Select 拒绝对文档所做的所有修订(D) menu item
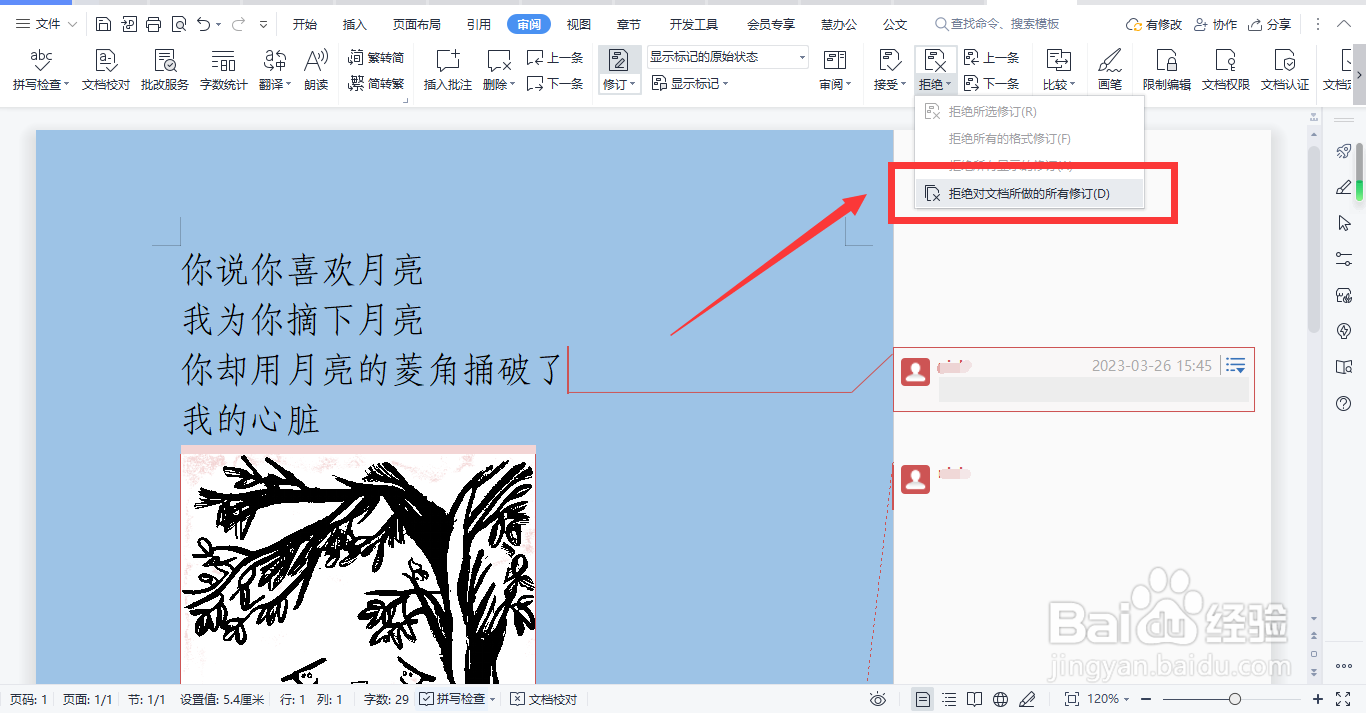Viewport: 1366px width, 713px height. pos(1030,193)
